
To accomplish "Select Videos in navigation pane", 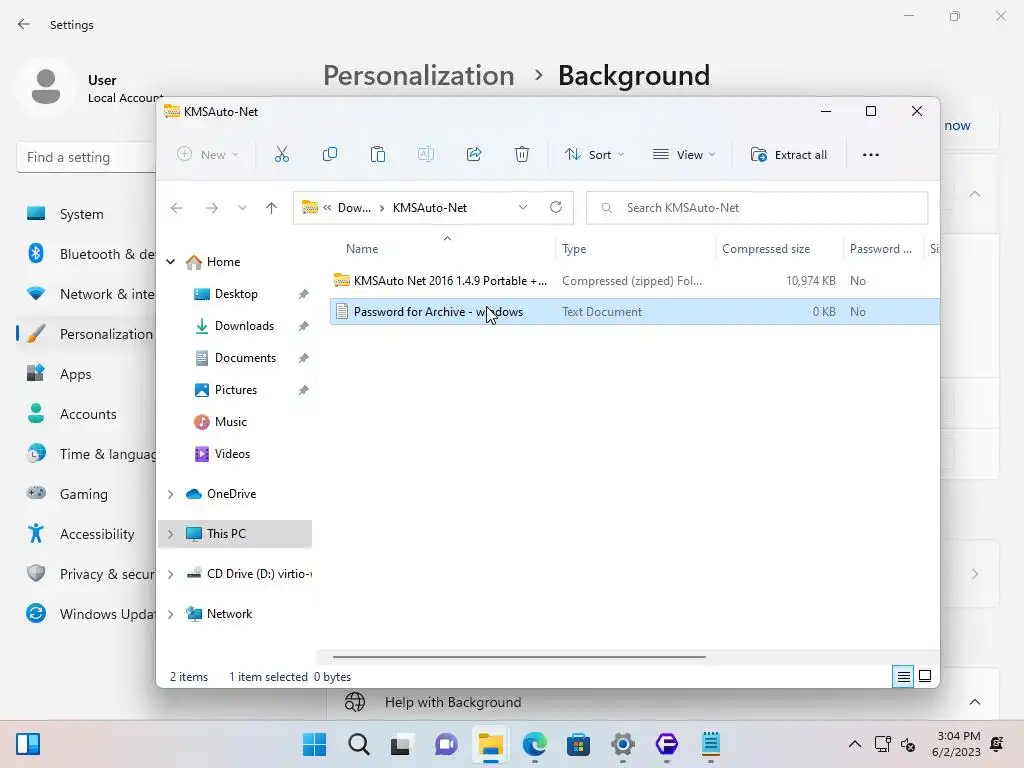I will pyautogui.click(x=232, y=454).
